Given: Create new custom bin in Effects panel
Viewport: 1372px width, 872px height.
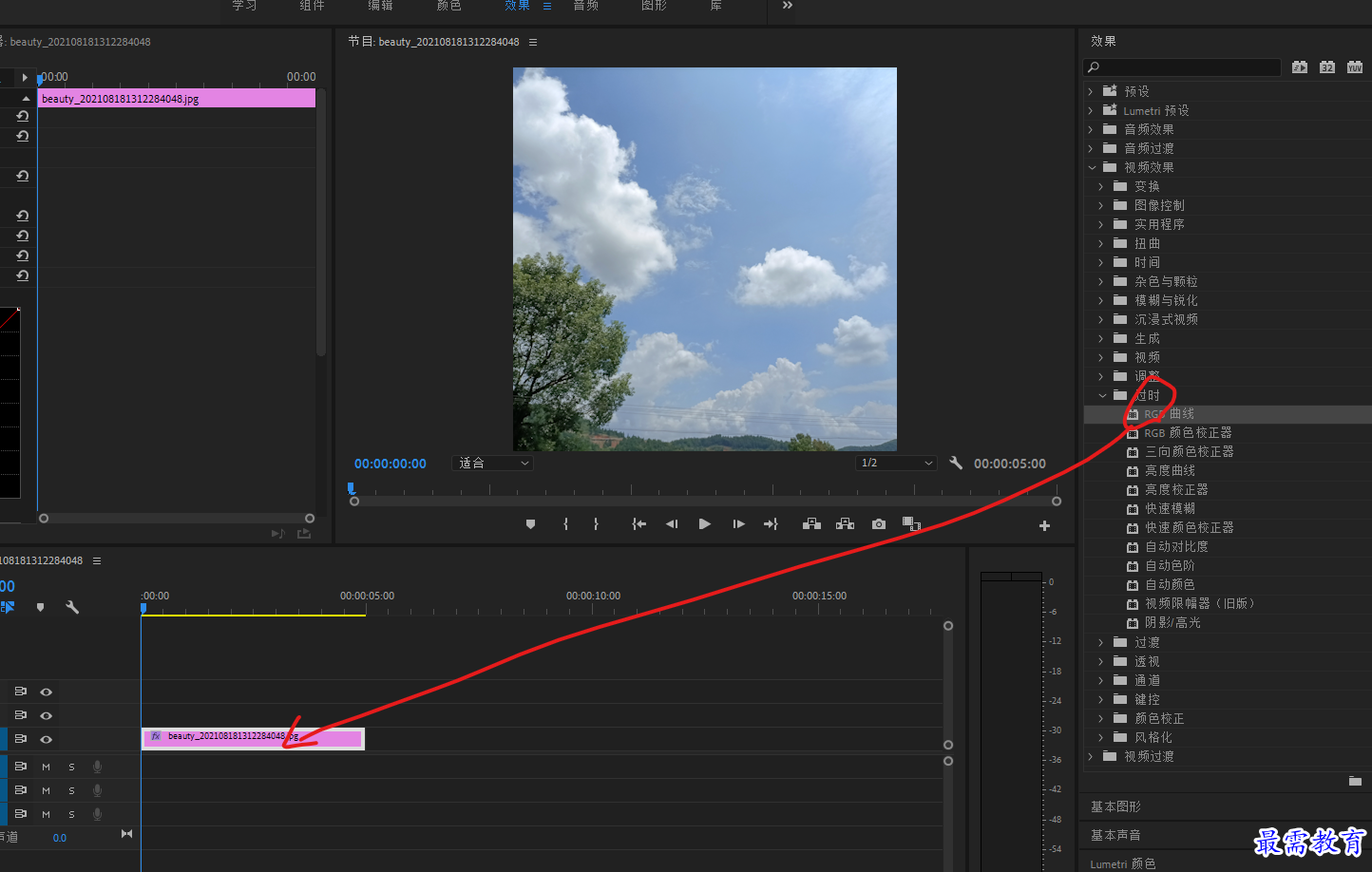Looking at the screenshot, I should coord(1355,781).
